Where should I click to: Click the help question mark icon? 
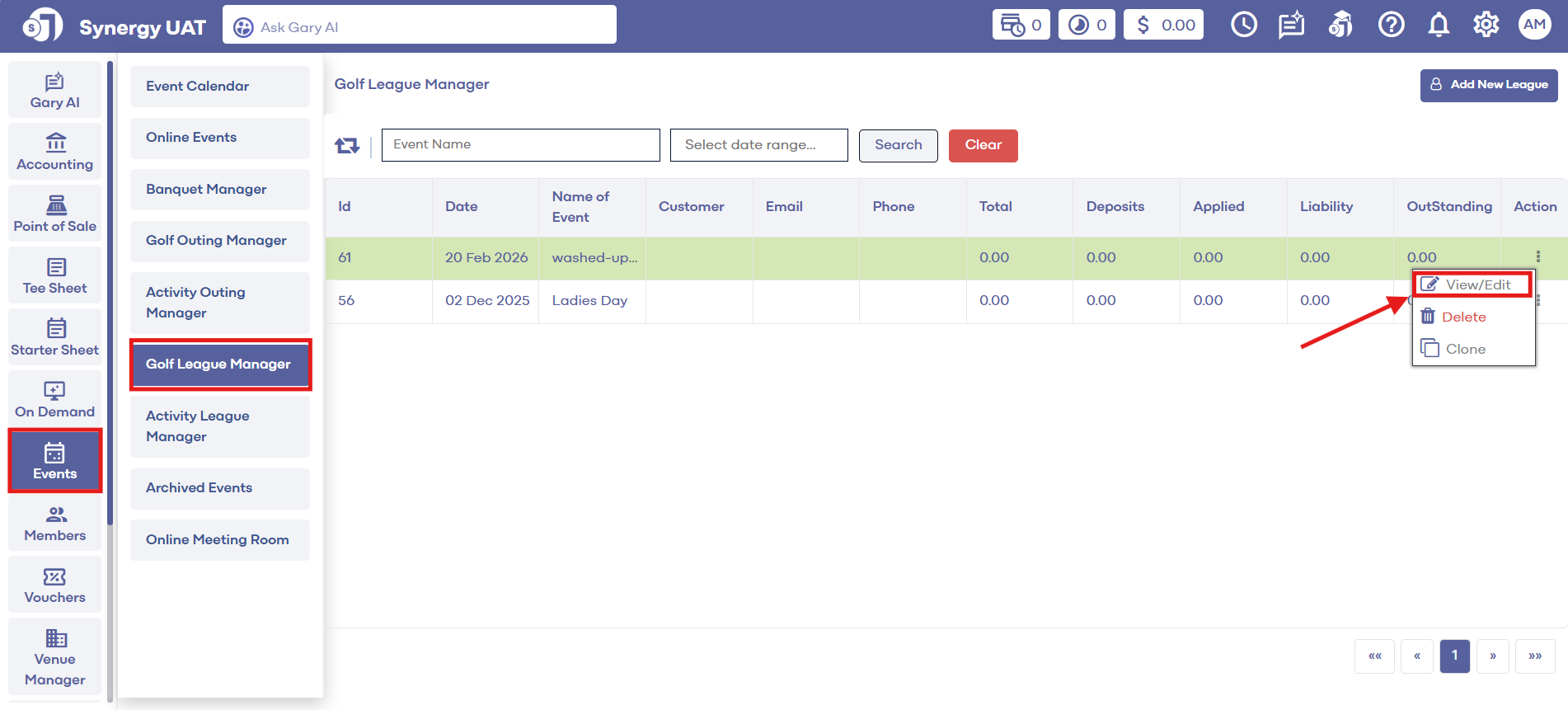(1391, 25)
